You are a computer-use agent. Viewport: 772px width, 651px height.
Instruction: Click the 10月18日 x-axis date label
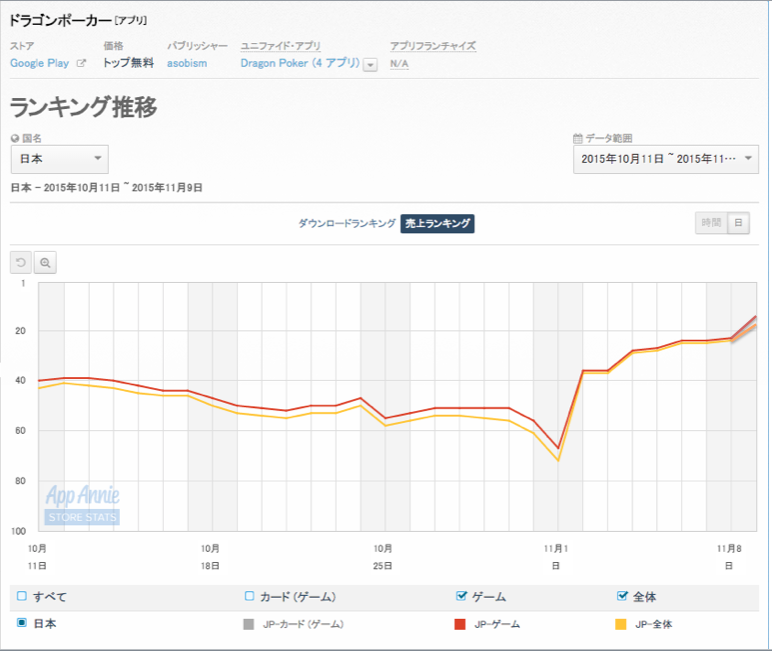pyautogui.click(x=210, y=557)
